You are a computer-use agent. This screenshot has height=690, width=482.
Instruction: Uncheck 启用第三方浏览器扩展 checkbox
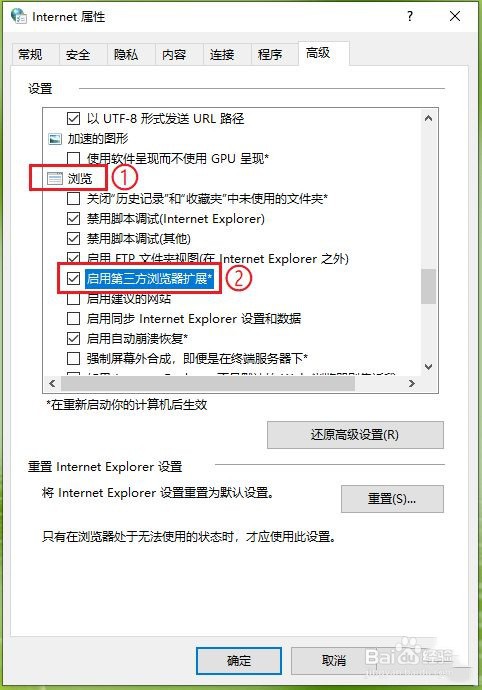point(73,279)
